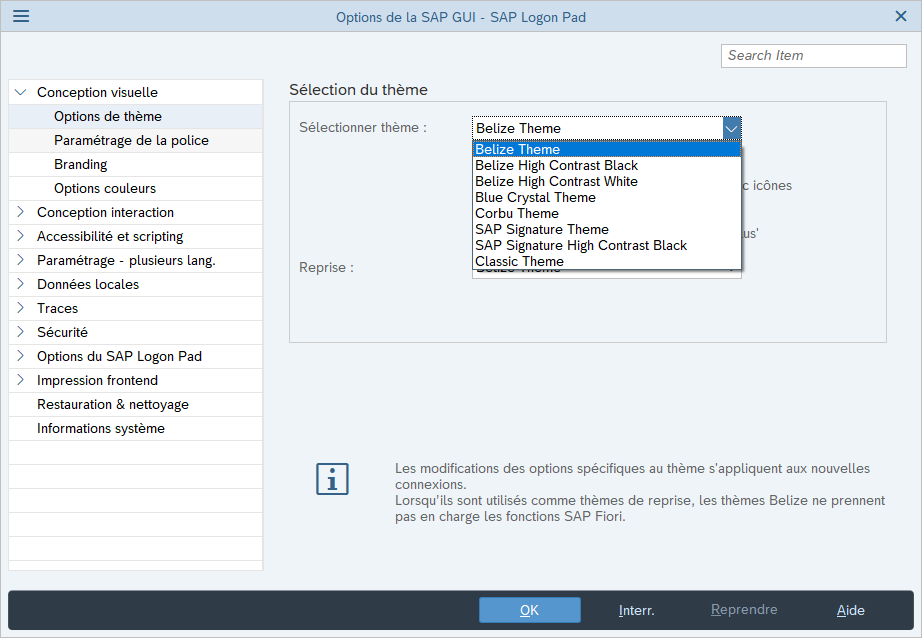Expand the Options du SAP Logon Pad node
The width and height of the screenshot is (922, 638).
(21, 356)
